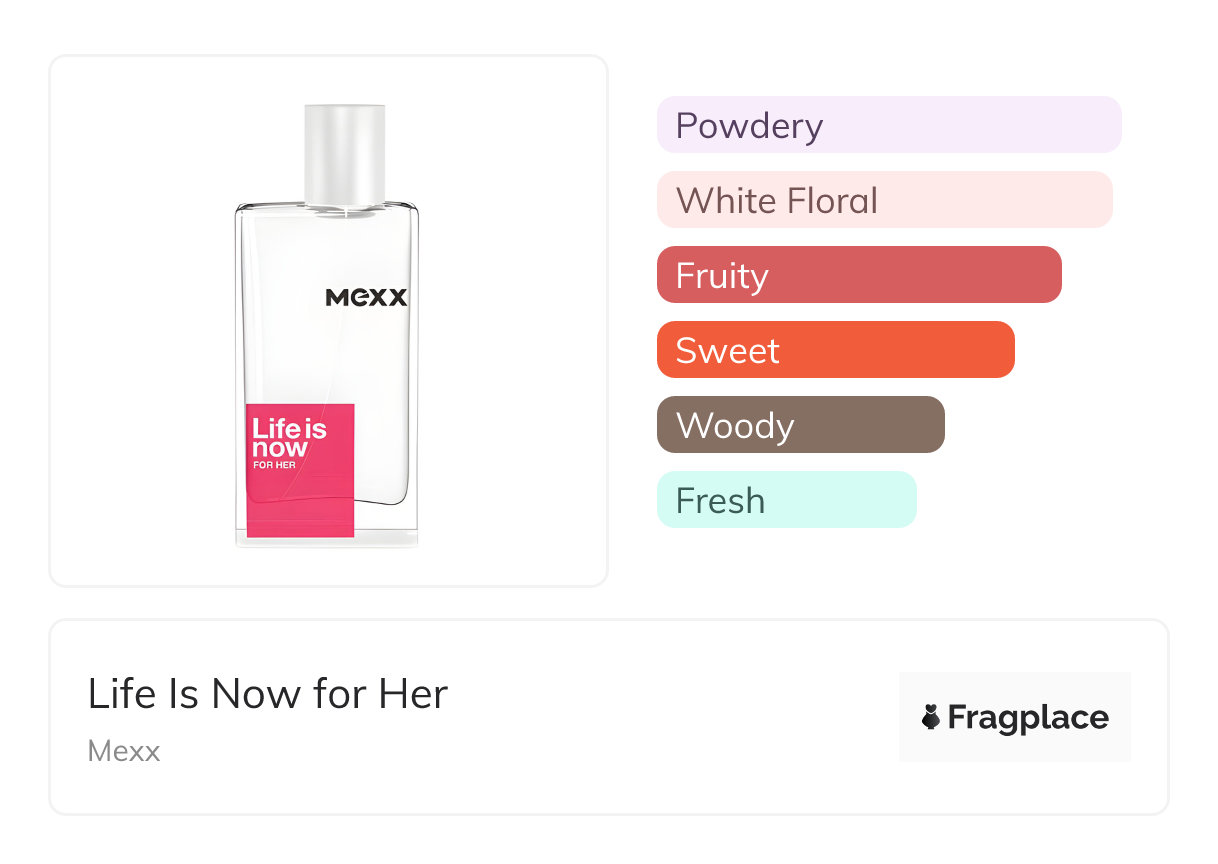Click the word Powdery in the top bar

749,126
